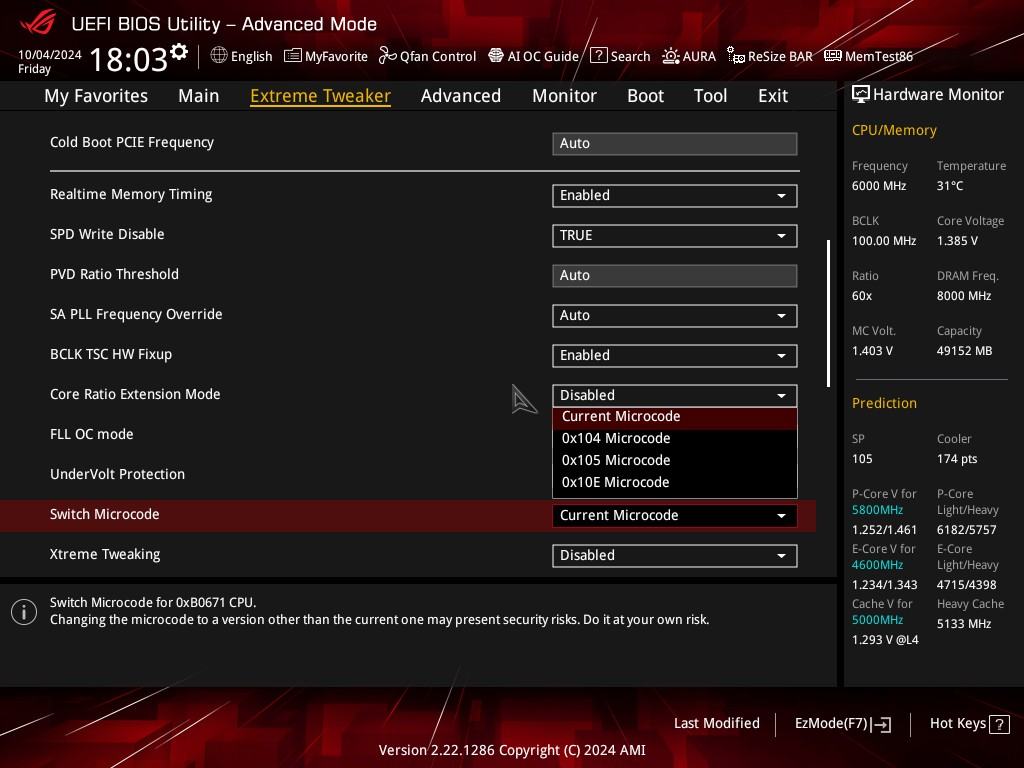Viewport: 1024px width, 768px height.
Task: Open the Tool tab
Action: 711,96
